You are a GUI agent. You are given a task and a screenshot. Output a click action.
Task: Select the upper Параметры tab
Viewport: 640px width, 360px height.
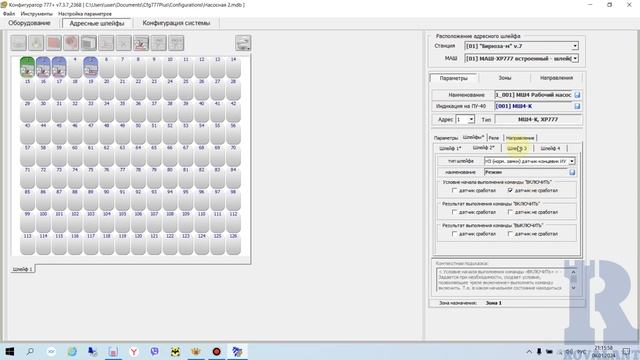tap(454, 78)
